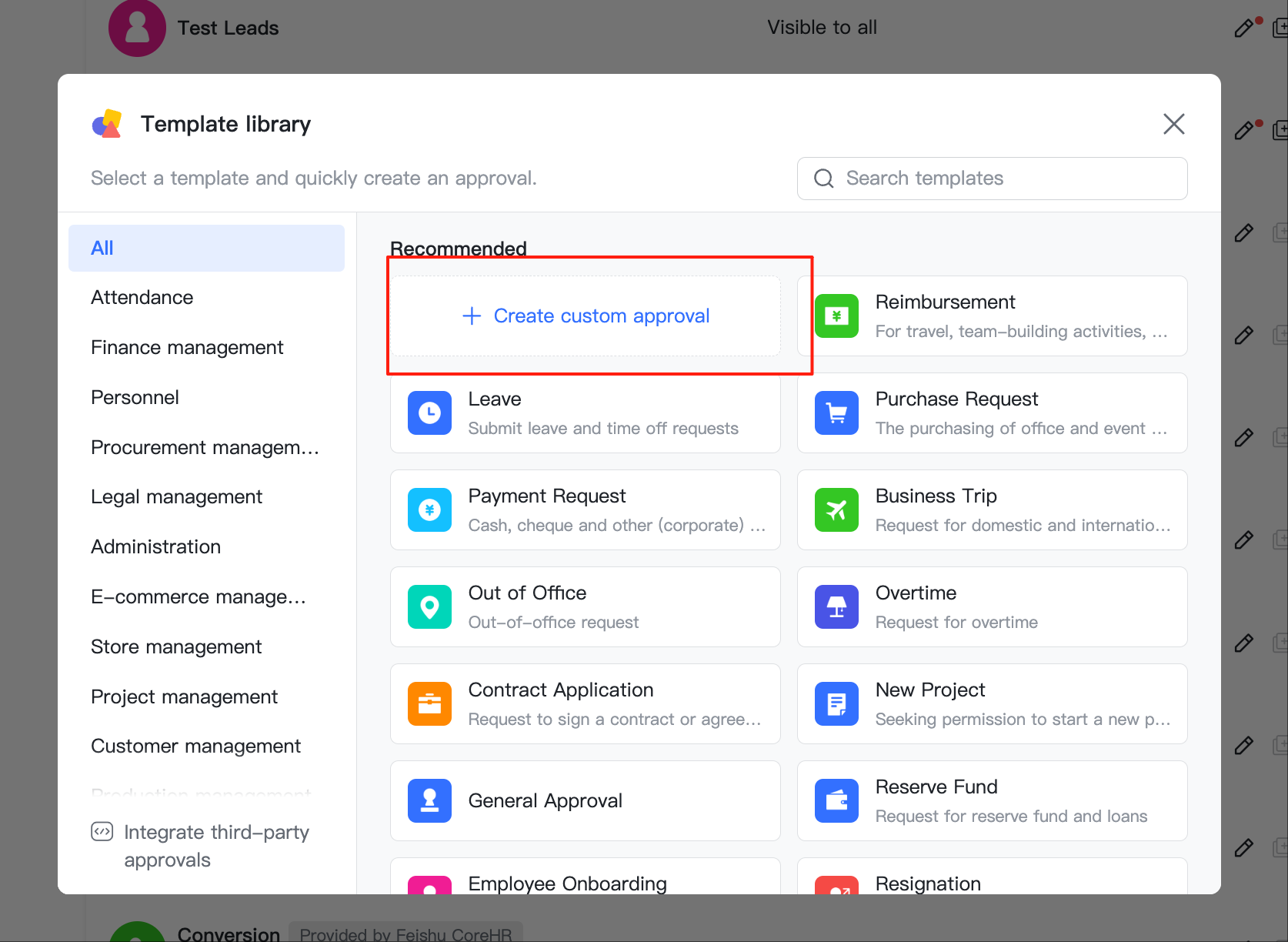Click the Payment Request coin icon
Image resolution: width=1288 pixels, height=942 pixels.
click(429, 510)
